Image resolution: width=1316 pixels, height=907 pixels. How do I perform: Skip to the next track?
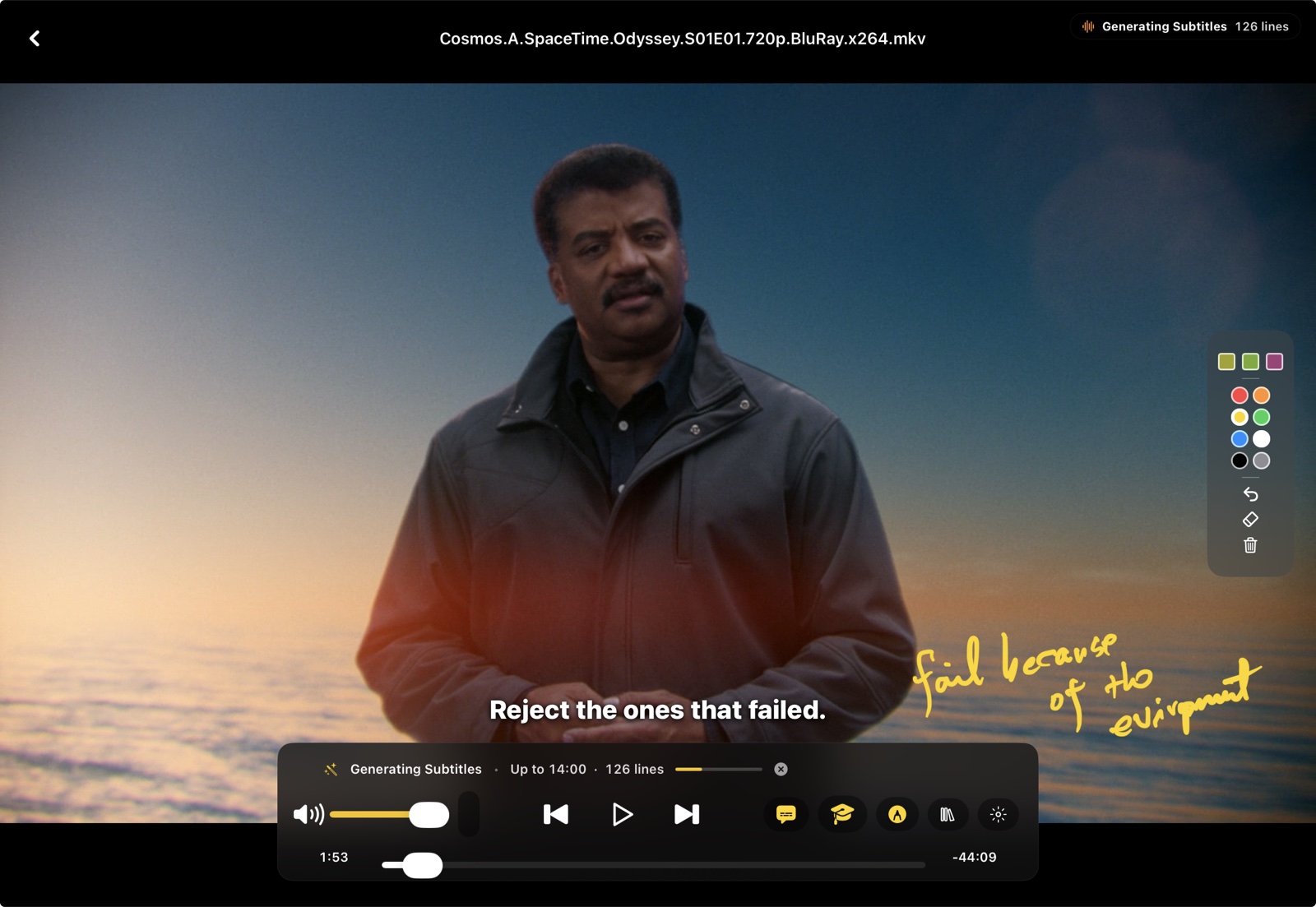click(x=687, y=814)
